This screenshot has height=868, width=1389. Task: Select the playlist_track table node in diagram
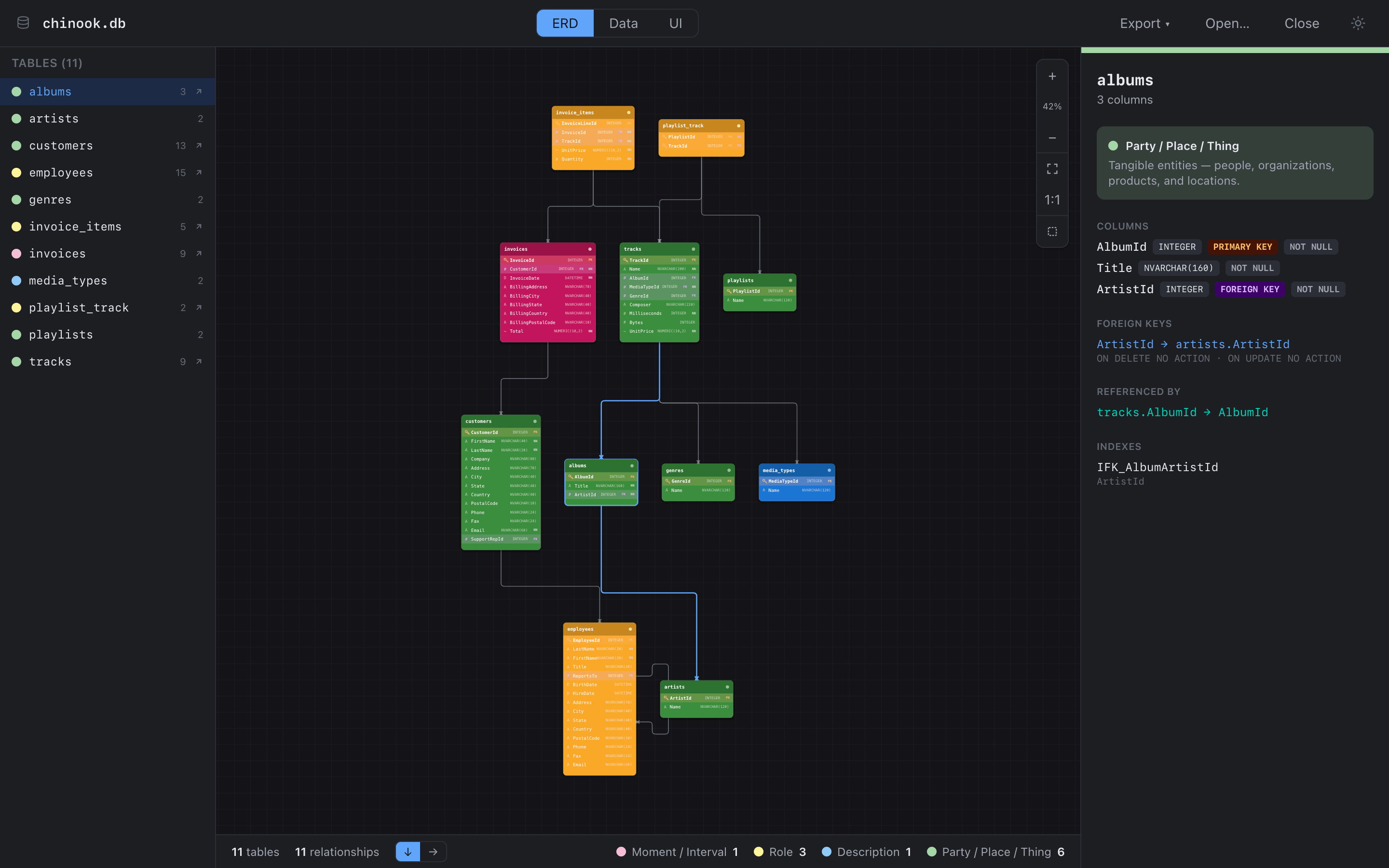click(701, 138)
